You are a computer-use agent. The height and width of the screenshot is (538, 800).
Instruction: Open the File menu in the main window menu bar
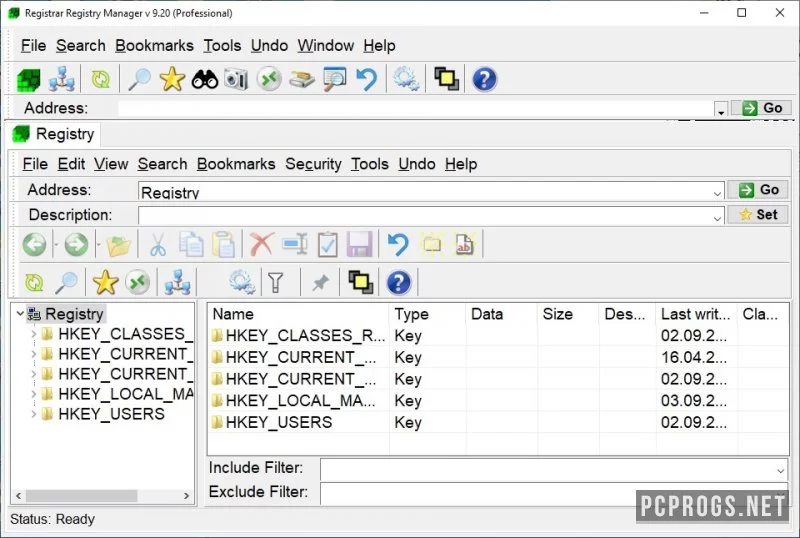click(33, 45)
